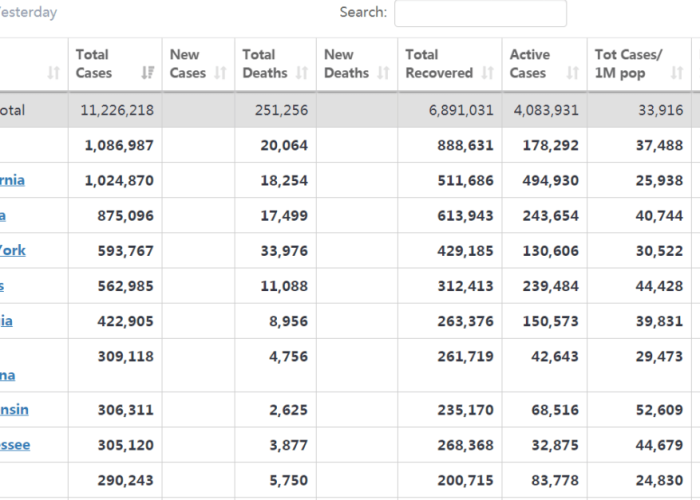Image resolution: width=700 pixels, height=500 pixels.
Task: Sort by first column state-name arrow
Action: [x=54, y=73]
